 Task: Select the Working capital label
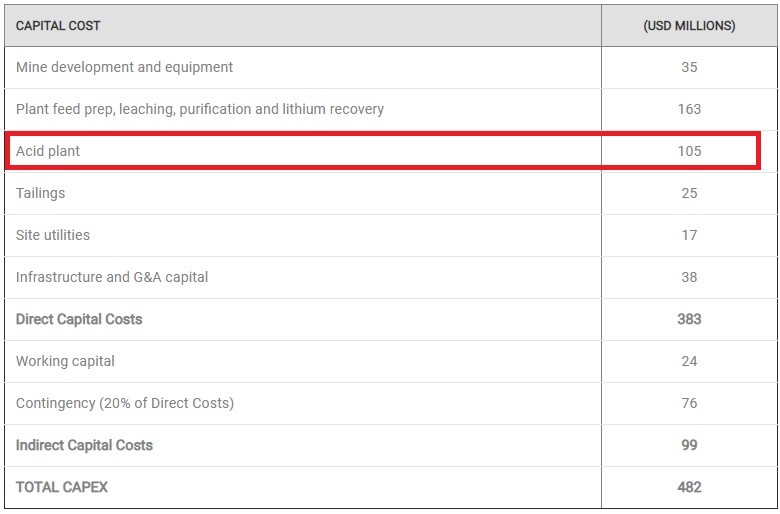tap(65, 361)
